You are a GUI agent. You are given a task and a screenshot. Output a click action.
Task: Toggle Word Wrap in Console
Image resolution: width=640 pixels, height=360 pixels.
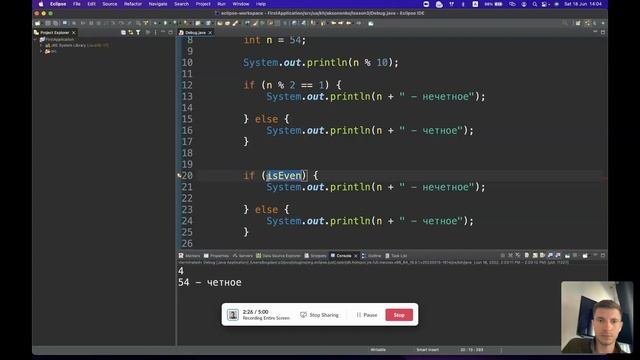tap(542, 256)
